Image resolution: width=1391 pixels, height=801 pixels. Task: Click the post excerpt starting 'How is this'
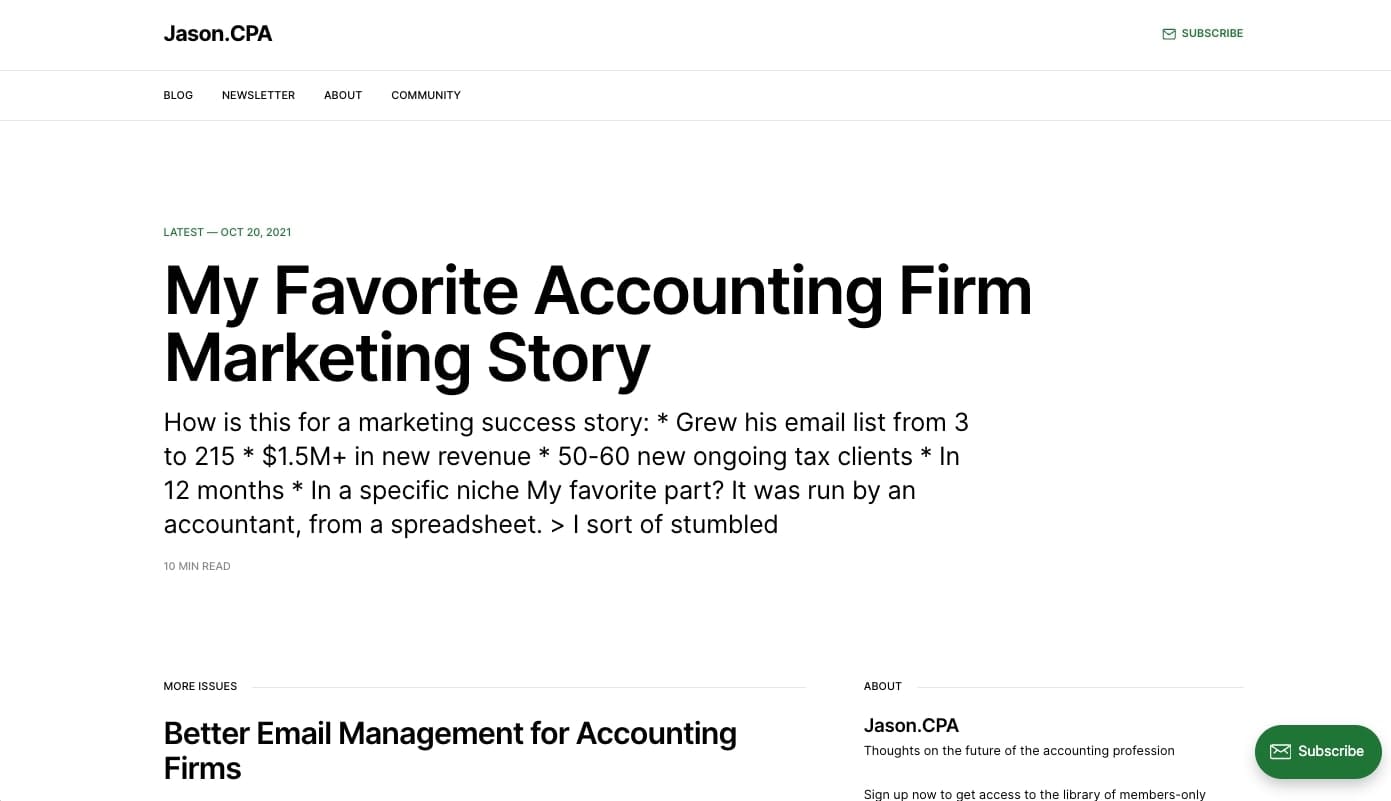point(566,472)
